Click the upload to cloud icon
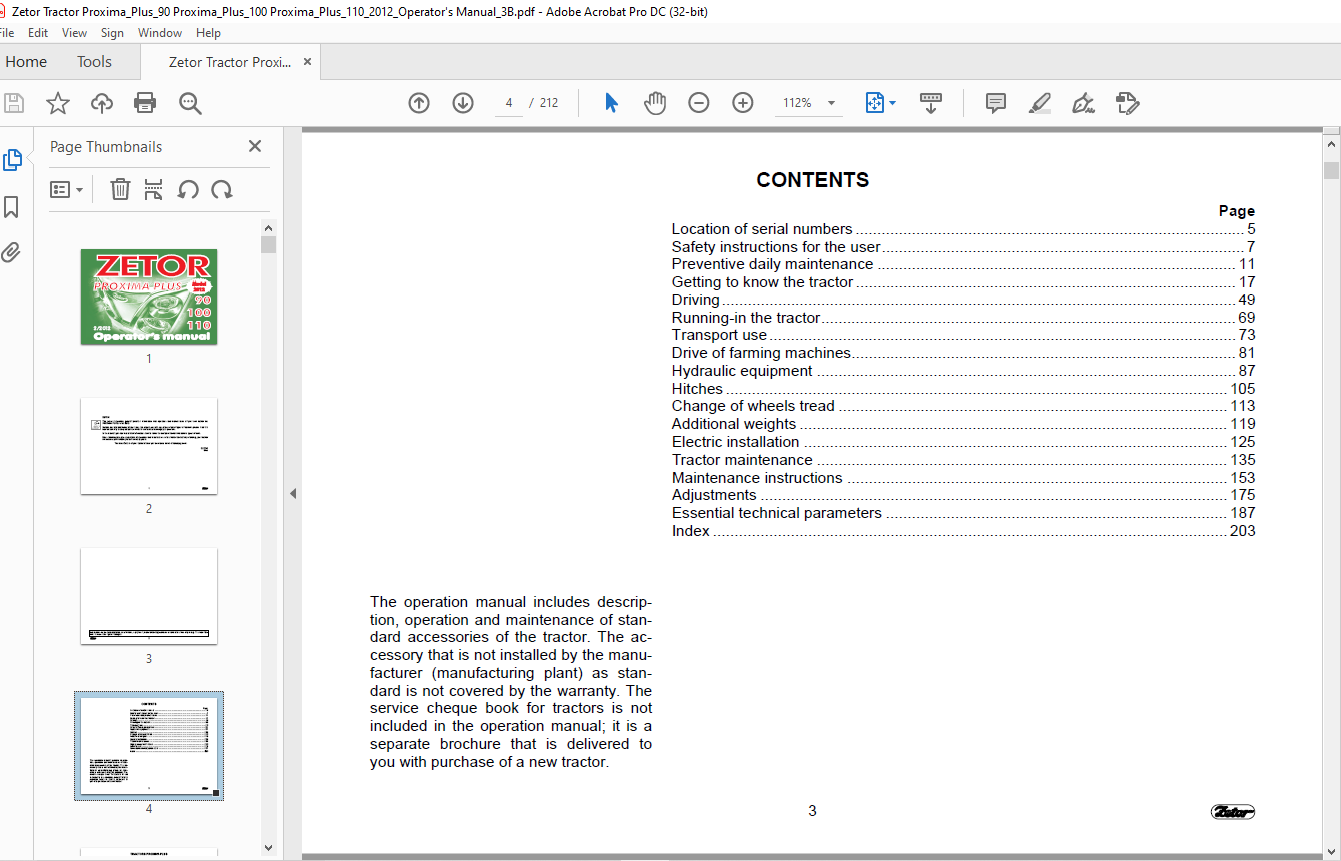The width and height of the screenshot is (1341, 861). tap(101, 103)
